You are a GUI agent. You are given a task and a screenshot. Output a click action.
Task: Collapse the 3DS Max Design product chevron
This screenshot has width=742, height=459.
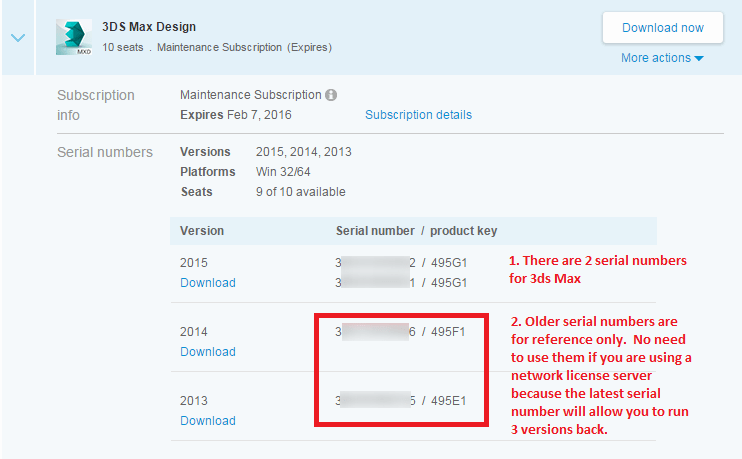tap(18, 37)
